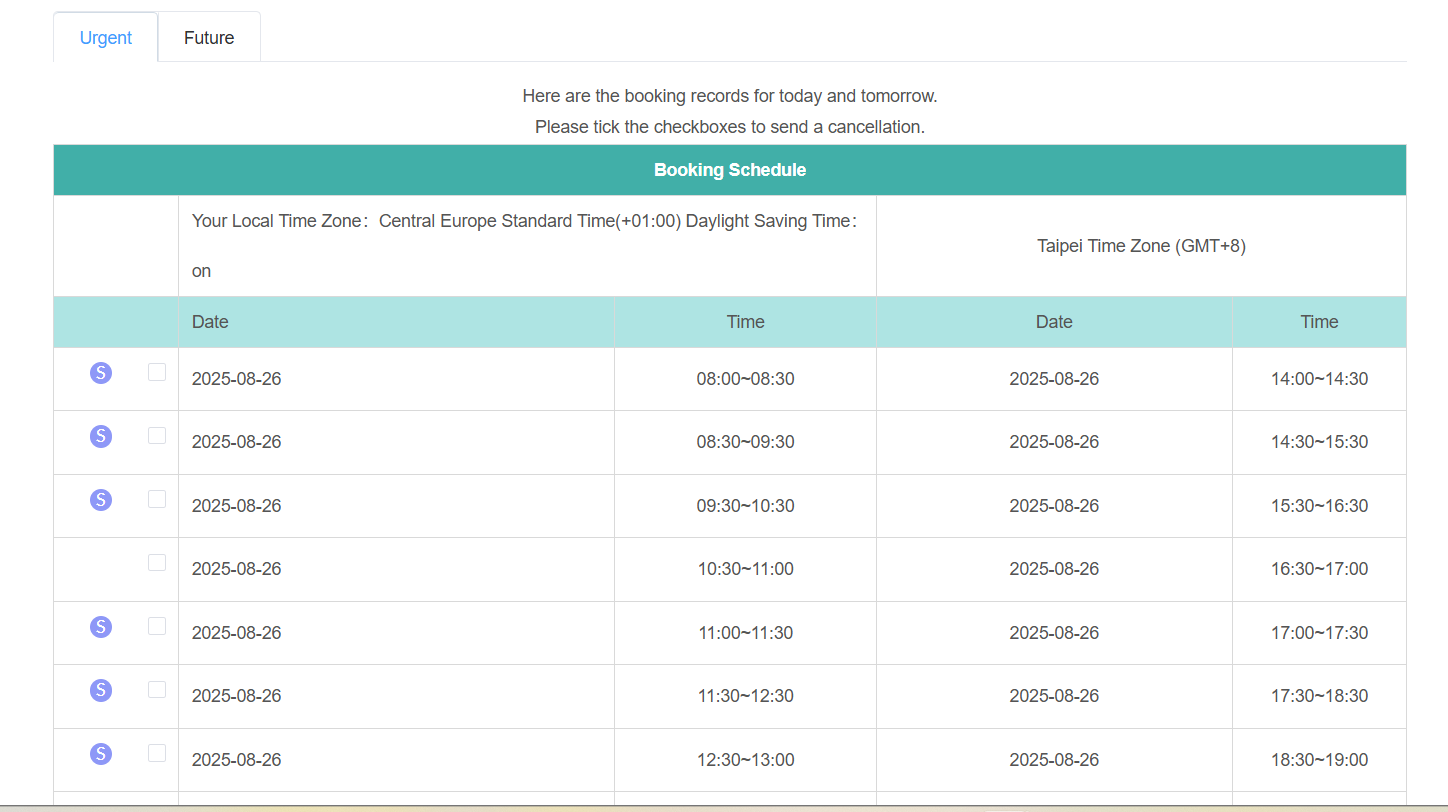The image size is (1448, 812).
Task: Click the local time 12:30~13:00 cell
Action: (x=745, y=760)
